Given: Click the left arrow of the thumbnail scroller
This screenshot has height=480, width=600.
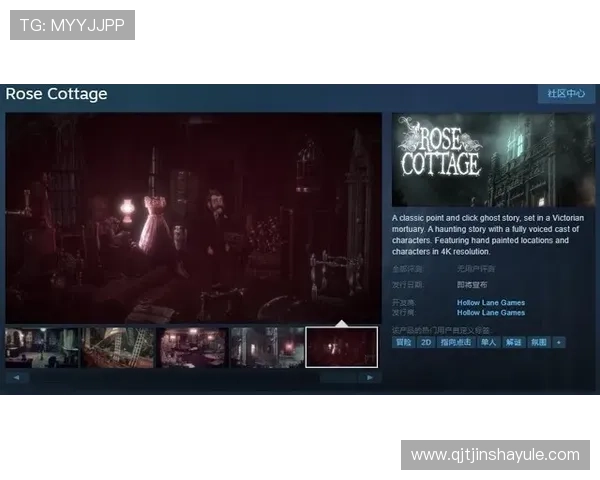Looking at the screenshot, I should click(x=16, y=378).
